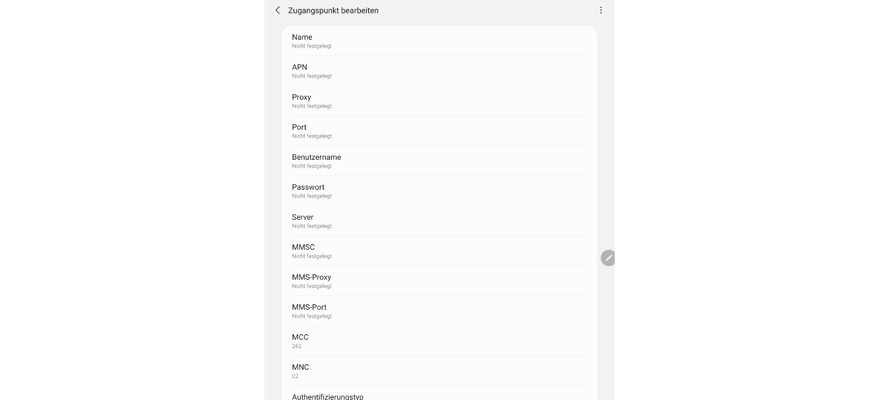Select the MMSC entry

click(x=438, y=251)
